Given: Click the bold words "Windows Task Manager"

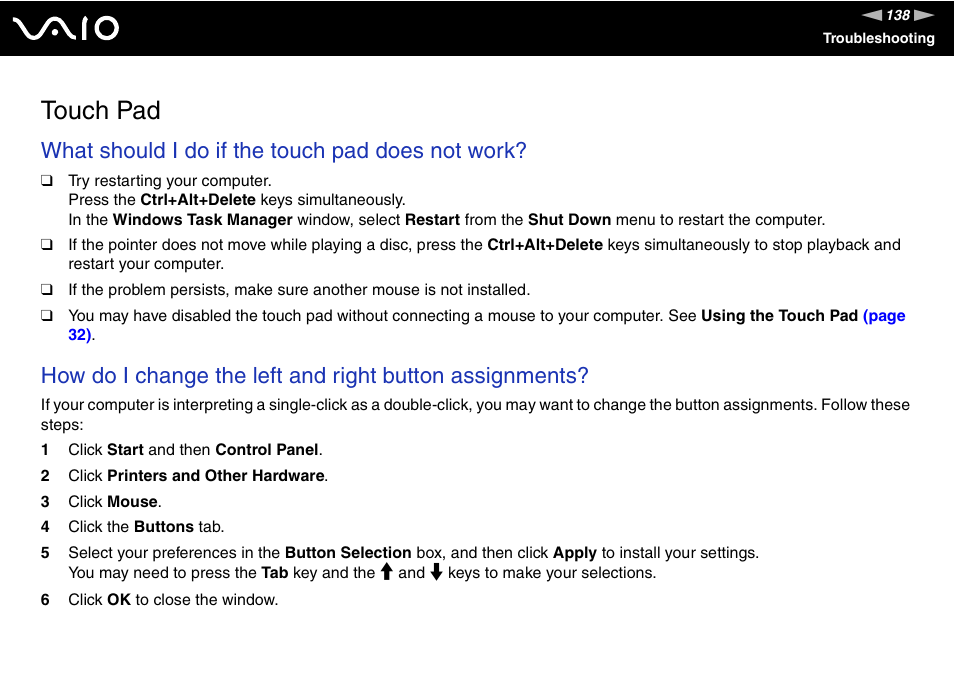Looking at the screenshot, I should [203, 220].
